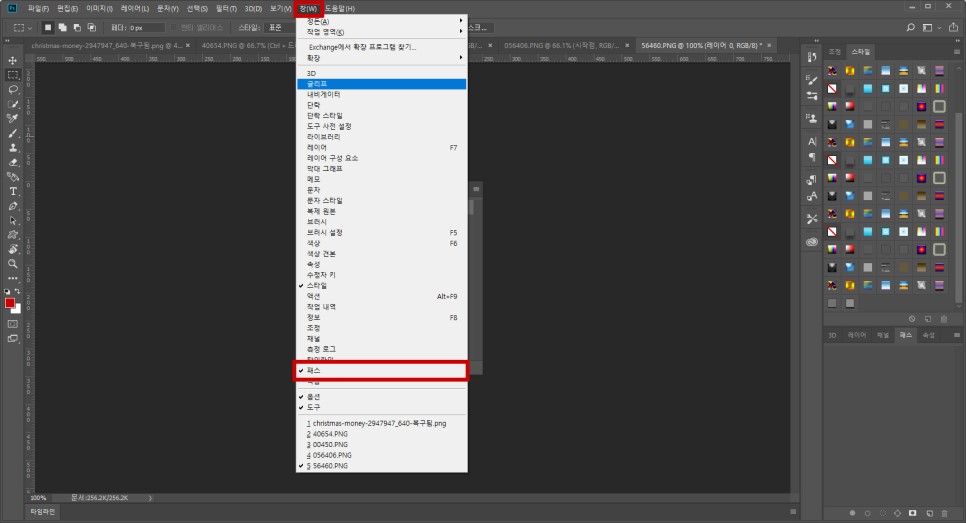
Task: Select the Quick Selection tool
Action: (x=12, y=104)
